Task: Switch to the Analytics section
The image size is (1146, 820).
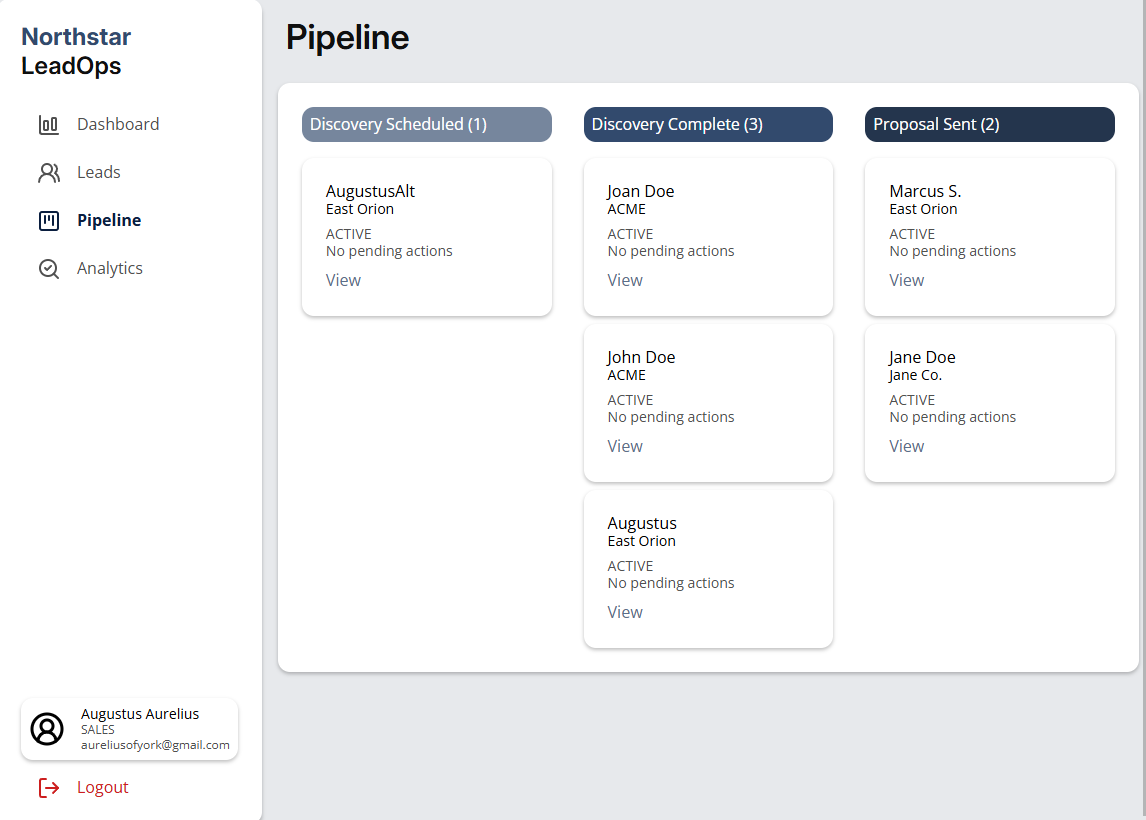Action: [x=109, y=268]
